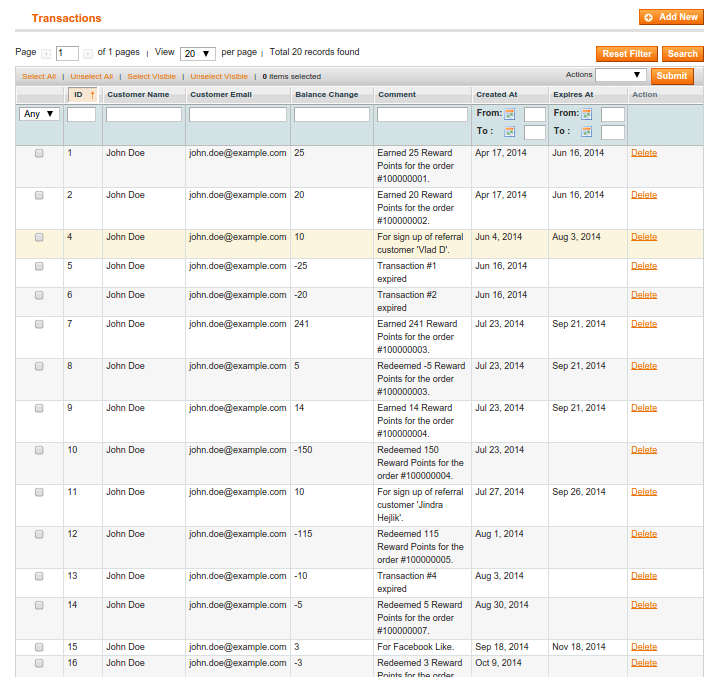The width and height of the screenshot is (725, 680).
Task: Focus the Comment filter field
Action: coord(422,114)
